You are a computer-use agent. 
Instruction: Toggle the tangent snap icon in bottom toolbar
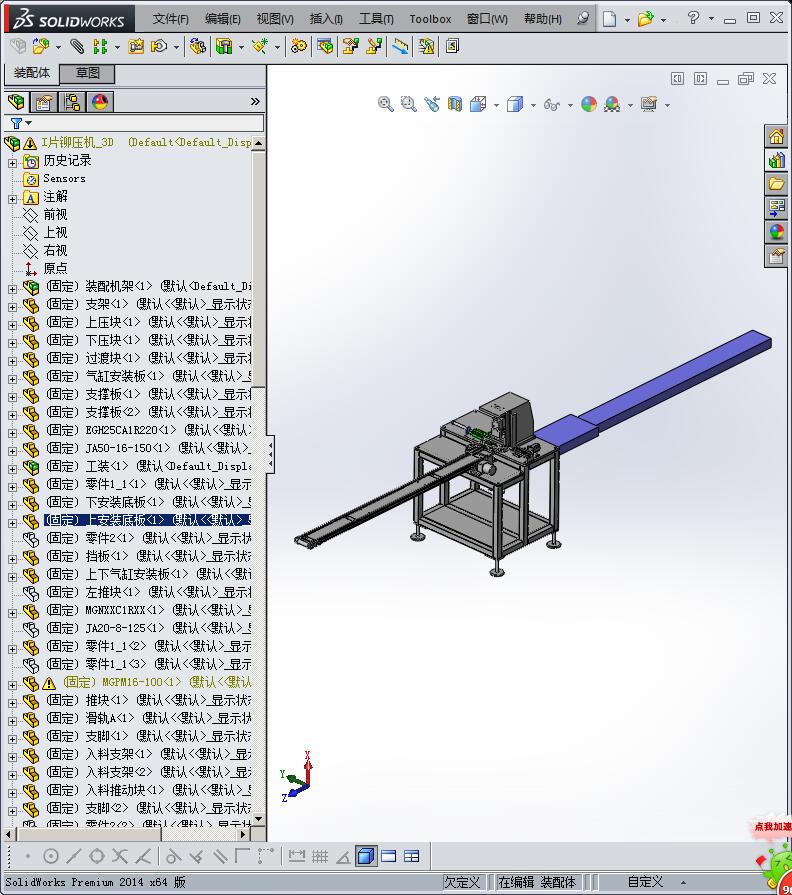[x=173, y=856]
